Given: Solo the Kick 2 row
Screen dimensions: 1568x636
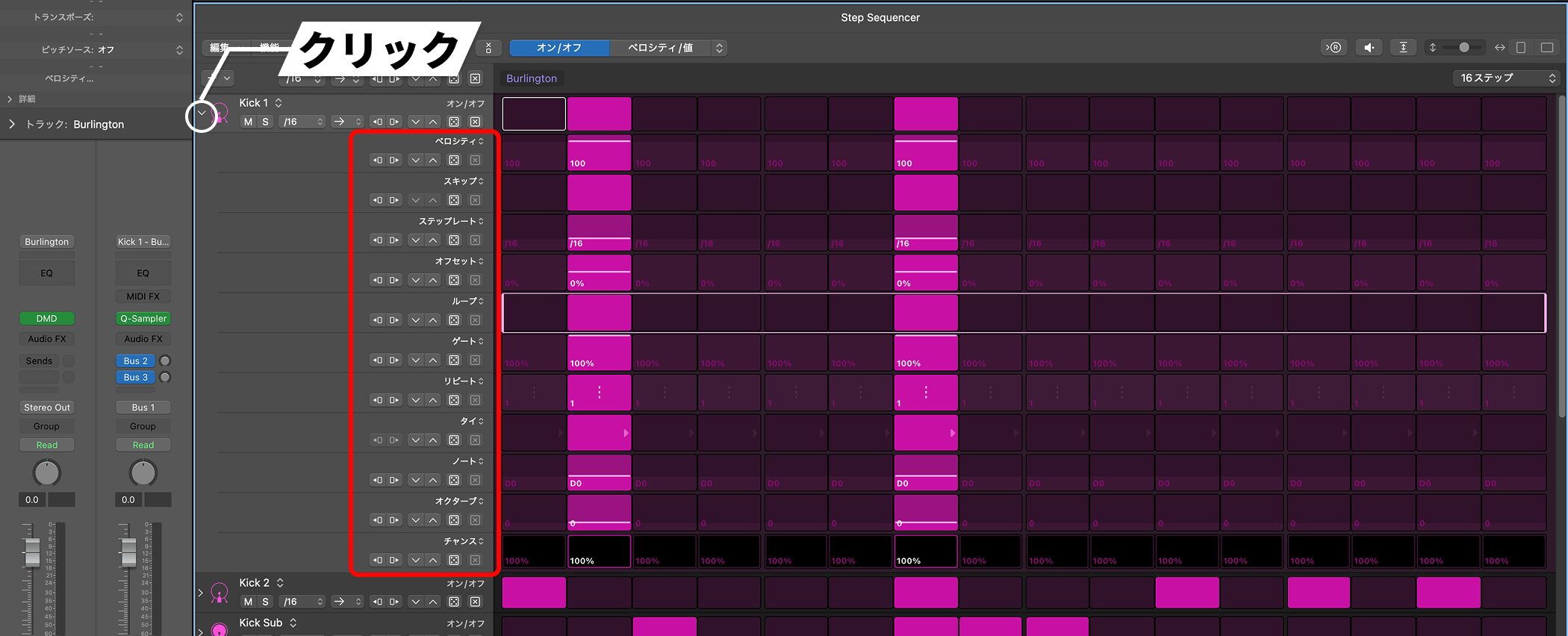Looking at the screenshot, I should 265,602.
